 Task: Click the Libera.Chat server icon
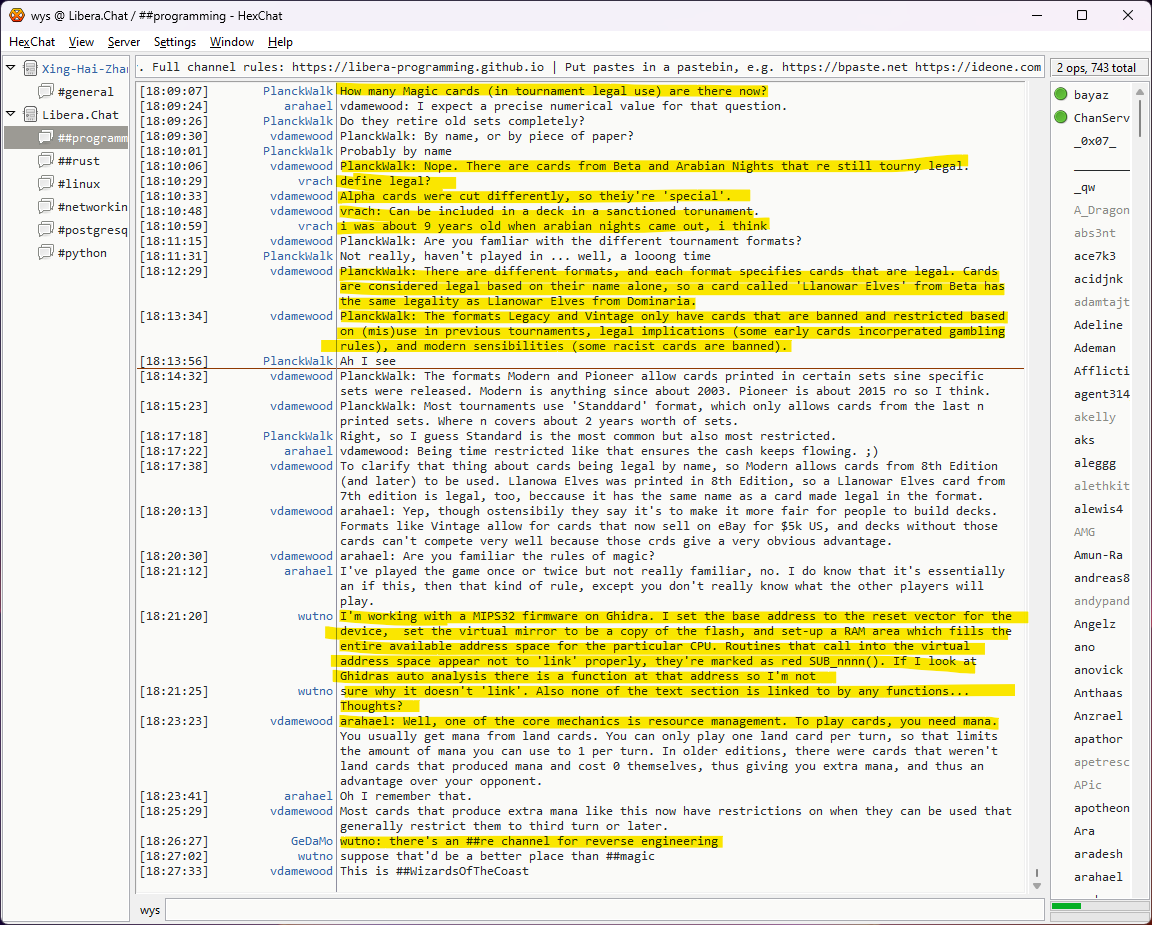[30, 115]
